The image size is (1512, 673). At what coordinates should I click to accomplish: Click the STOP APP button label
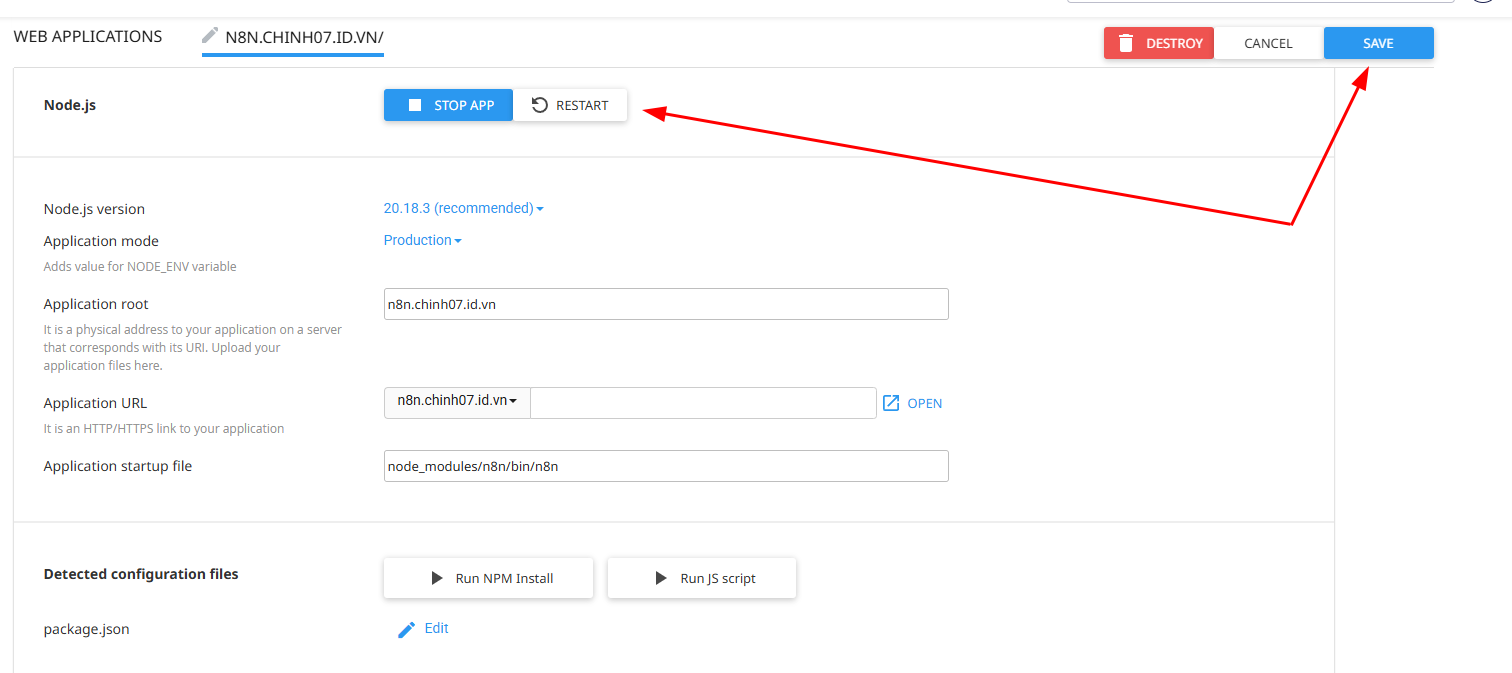coord(464,105)
